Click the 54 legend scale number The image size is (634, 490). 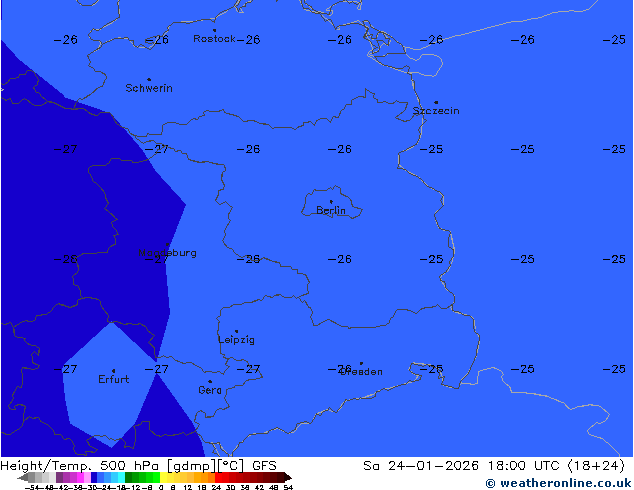(288, 487)
